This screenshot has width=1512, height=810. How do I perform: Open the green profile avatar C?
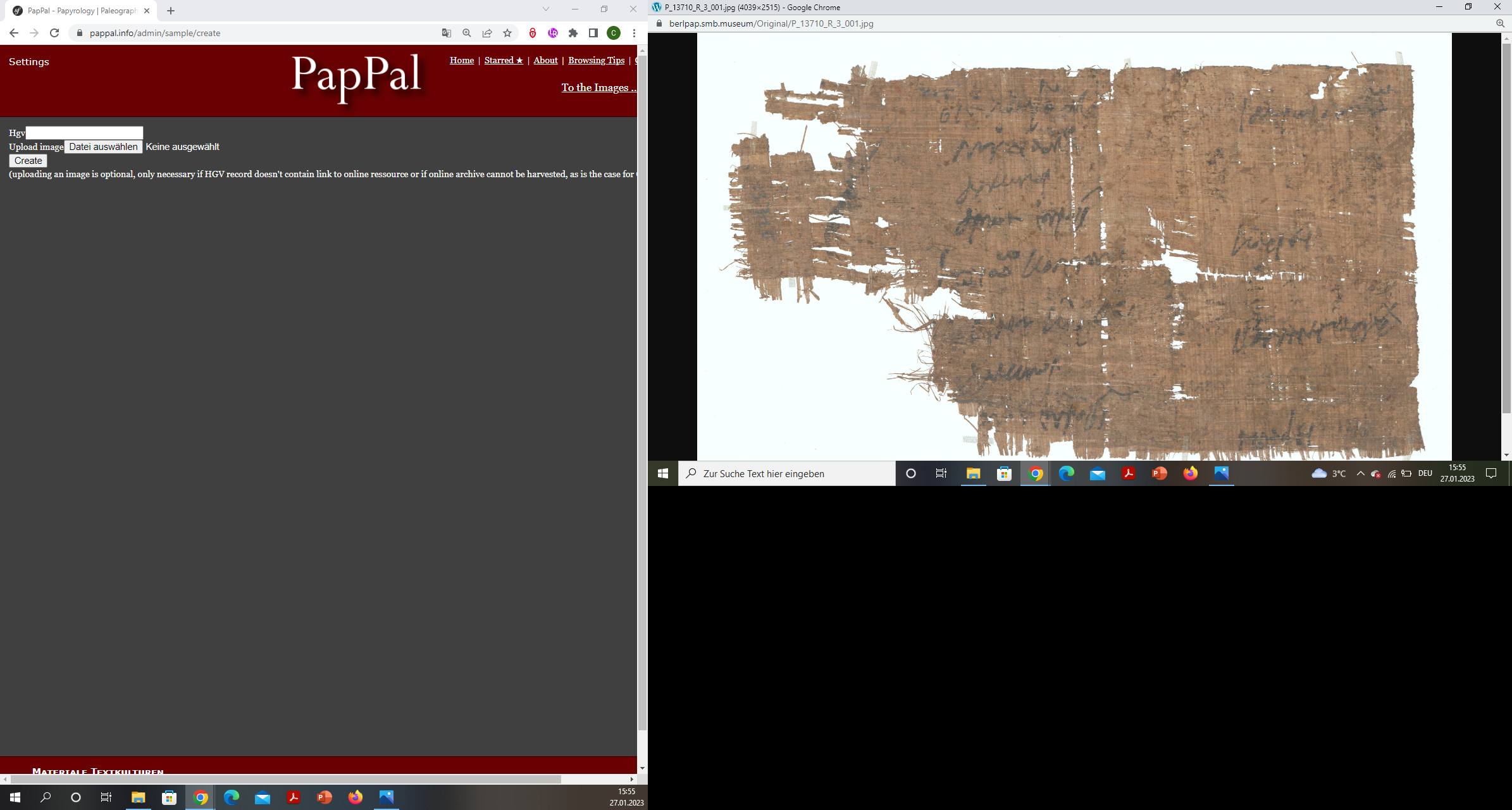[614, 33]
